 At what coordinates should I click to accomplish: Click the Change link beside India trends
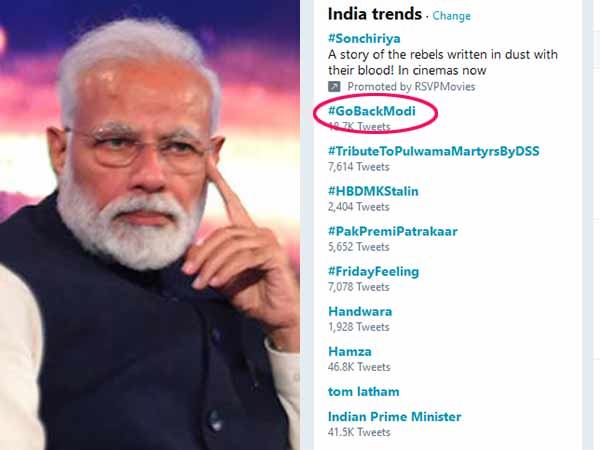451,16
